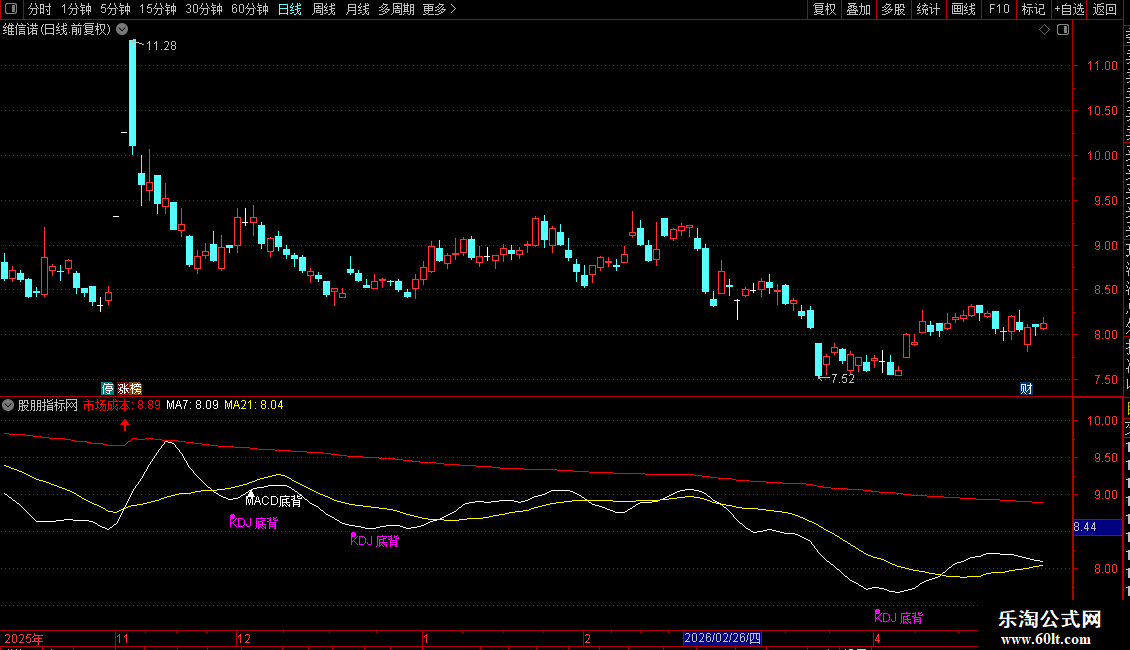Click the 财 financial report marker
Viewport: 1130px width, 650px height.
tap(1026, 388)
